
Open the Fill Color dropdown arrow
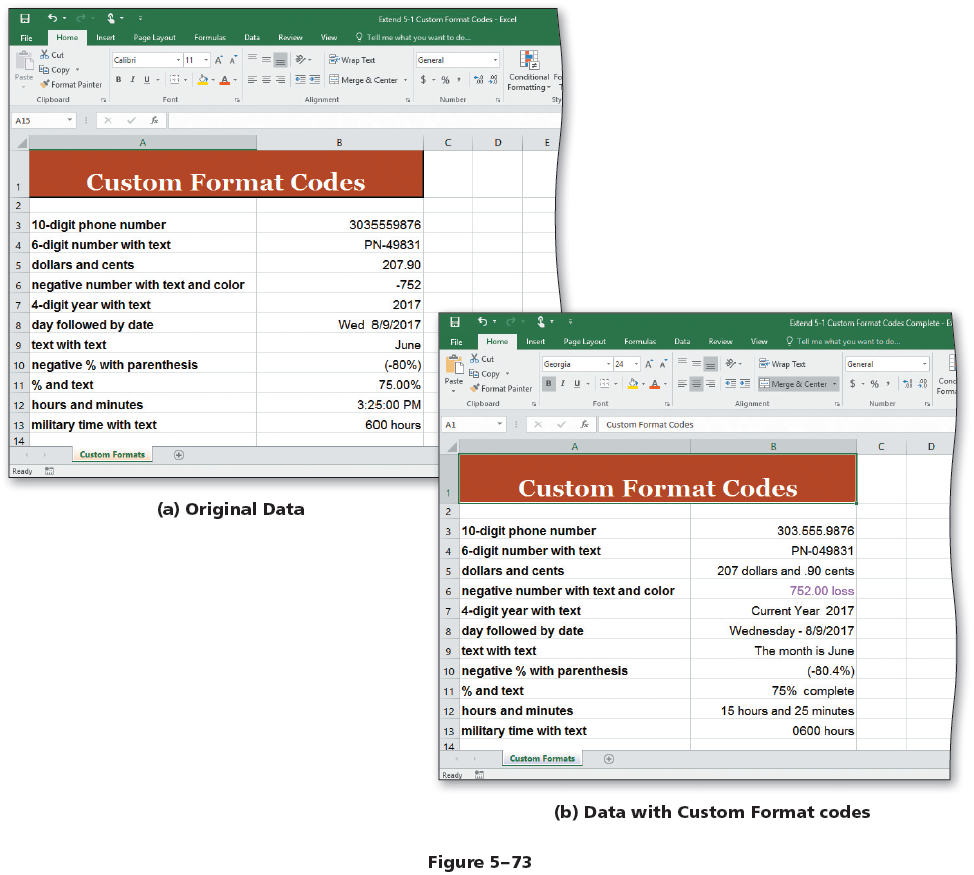tap(213, 79)
